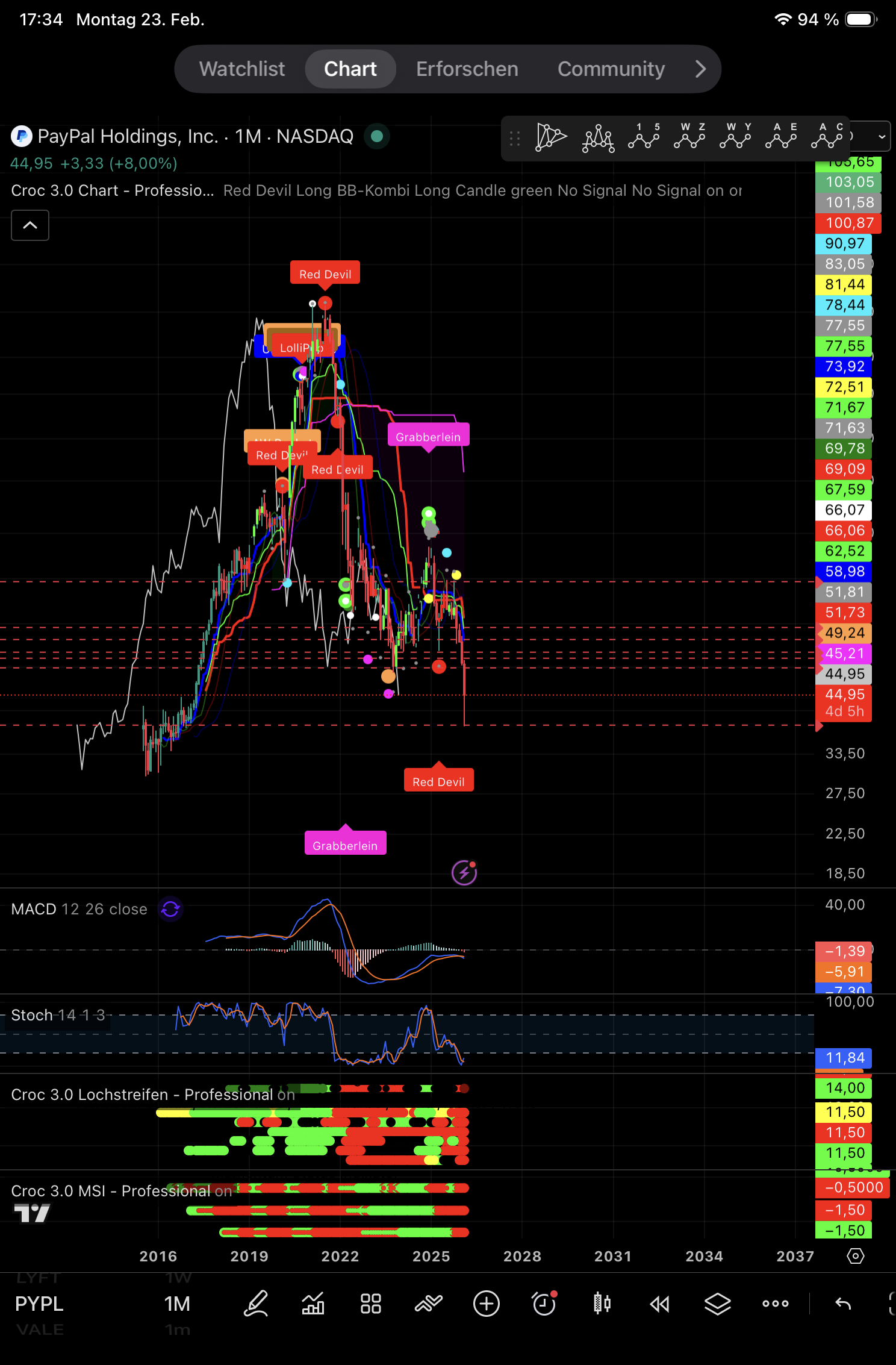Start bar replay with rewind icon
The width and height of the screenshot is (896, 1365).
(660, 1304)
